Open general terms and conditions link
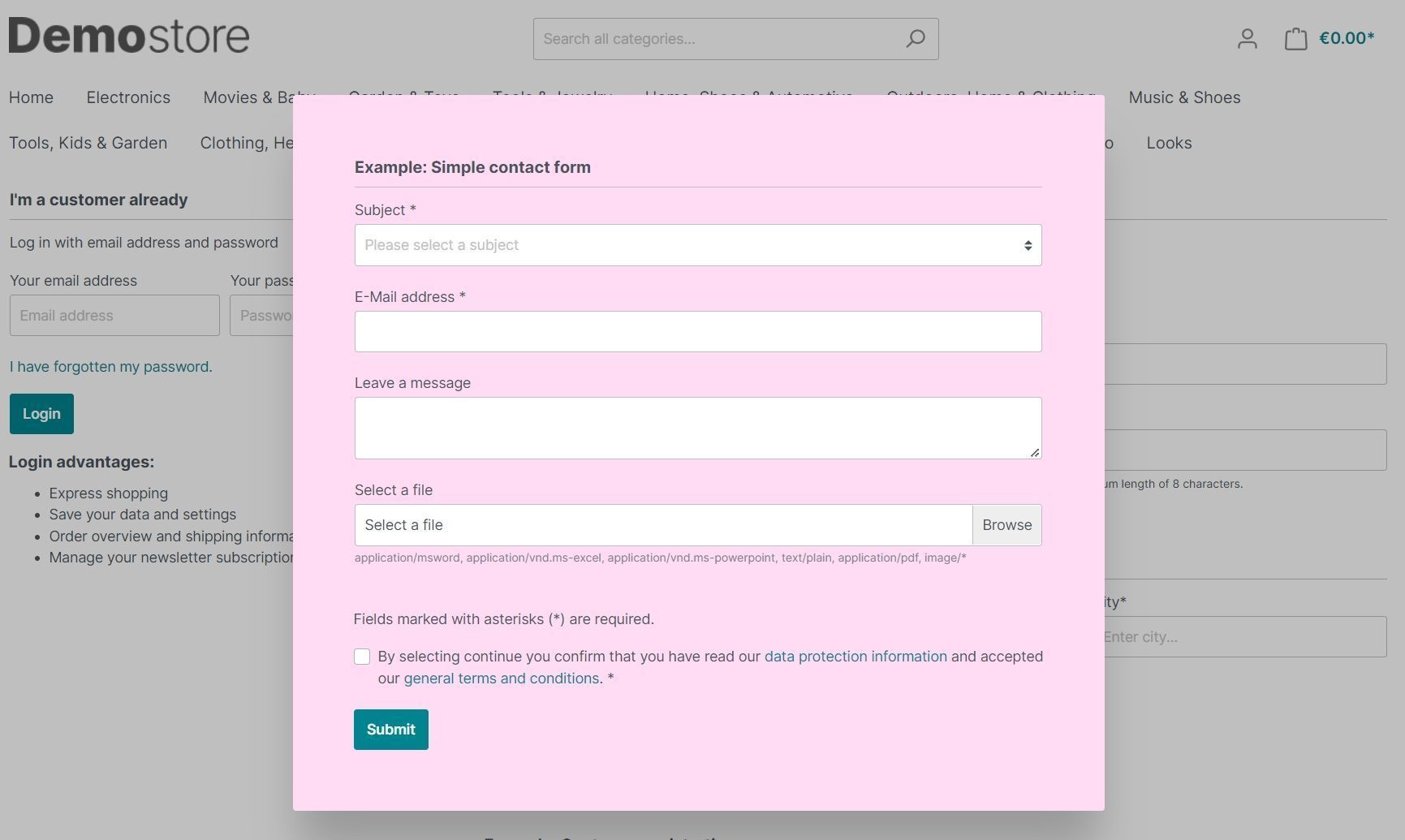1405x840 pixels. click(x=501, y=678)
